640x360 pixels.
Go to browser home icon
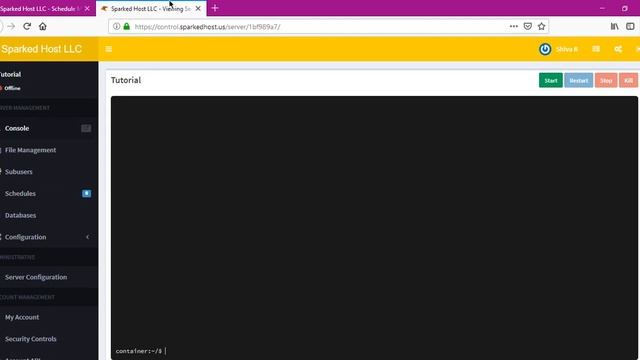click(x=42, y=27)
